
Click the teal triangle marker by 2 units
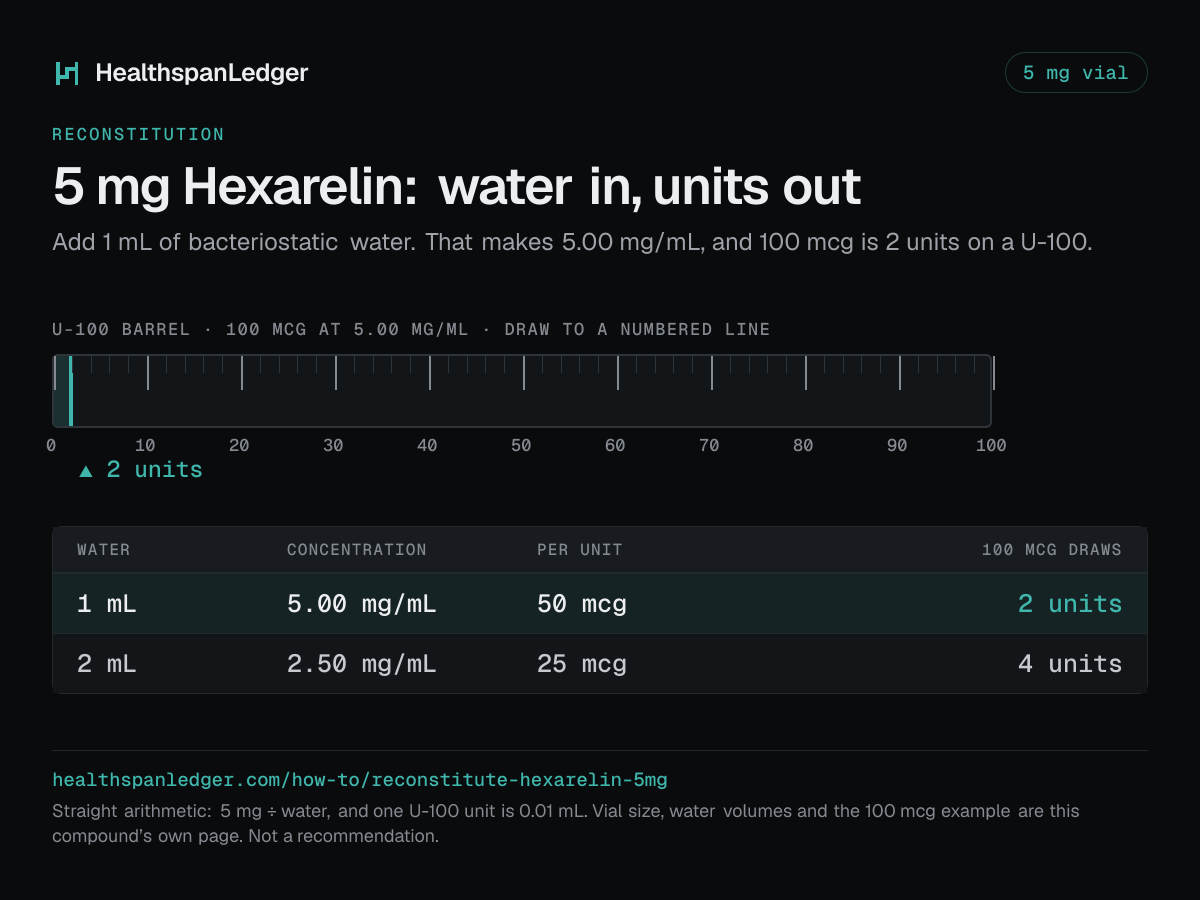pos(86,471)
